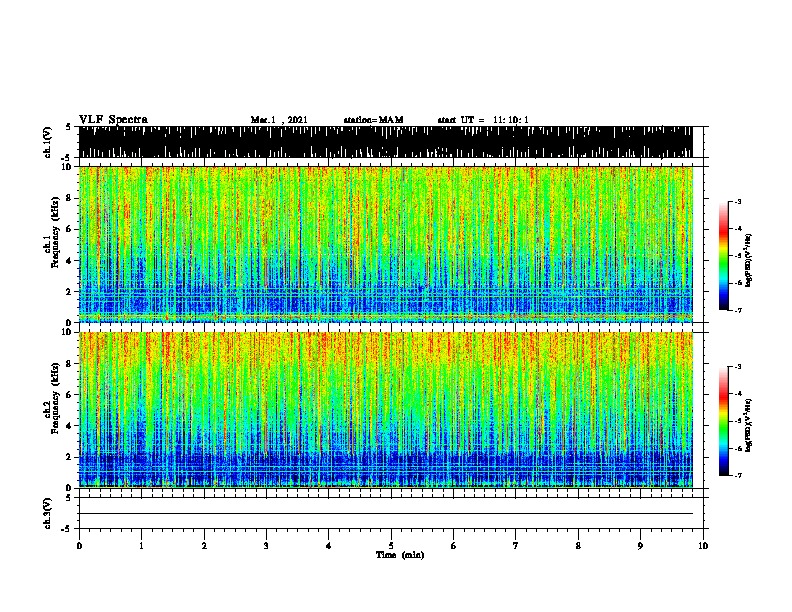Click the ch.2 color bar log(PSD) label
The width and height of the screenshot is (792, 612).
tap(749, 425)
